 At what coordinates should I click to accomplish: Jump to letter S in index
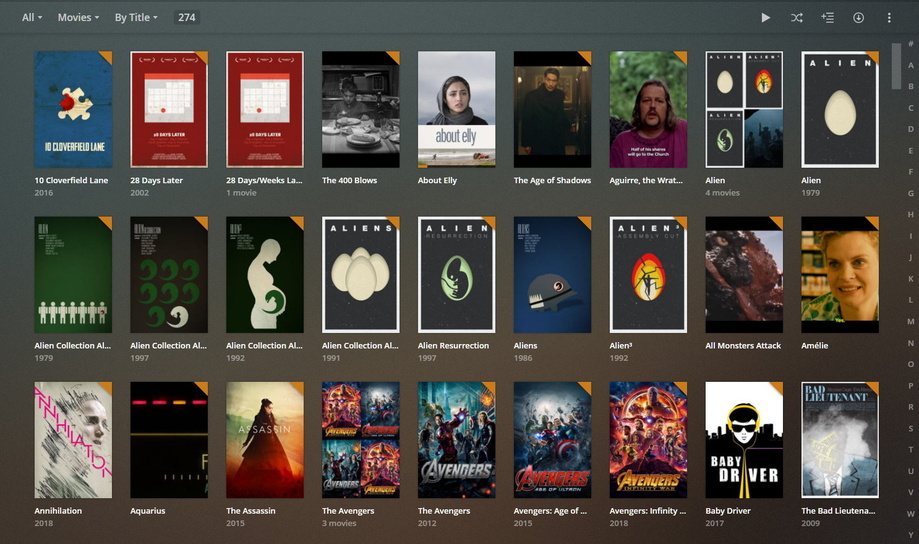point(910,429)
